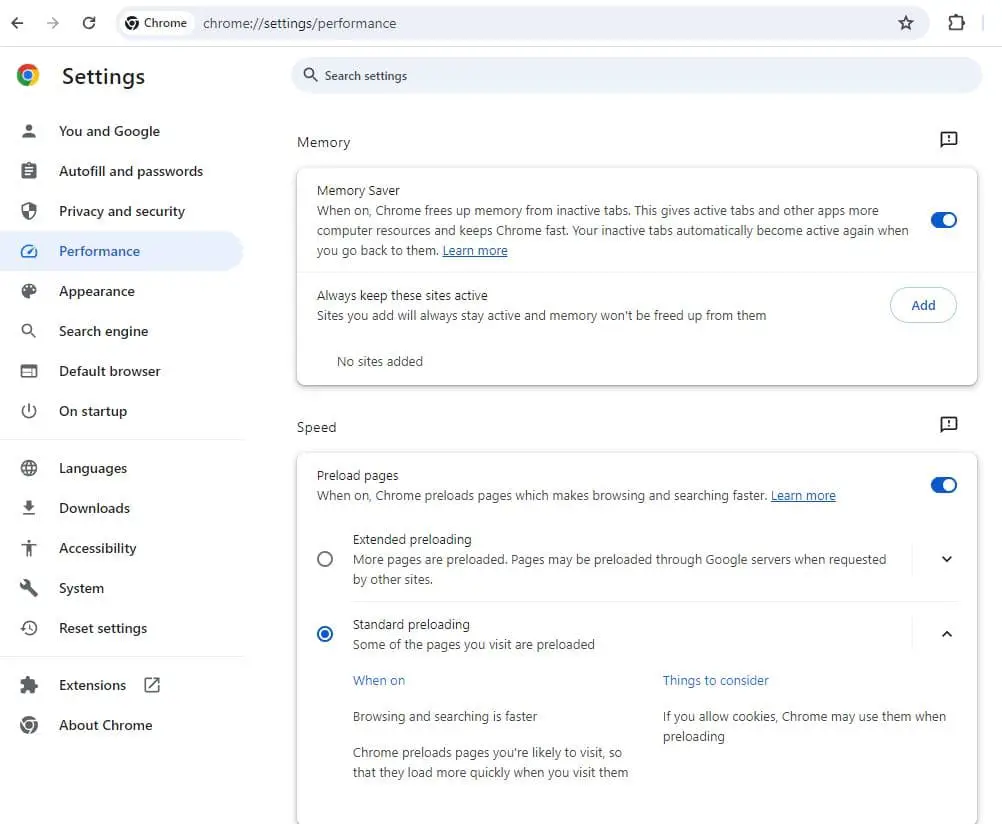
Task: Open the Extensions puzzle icon in the toolbar
Action: tap(956, 23)
